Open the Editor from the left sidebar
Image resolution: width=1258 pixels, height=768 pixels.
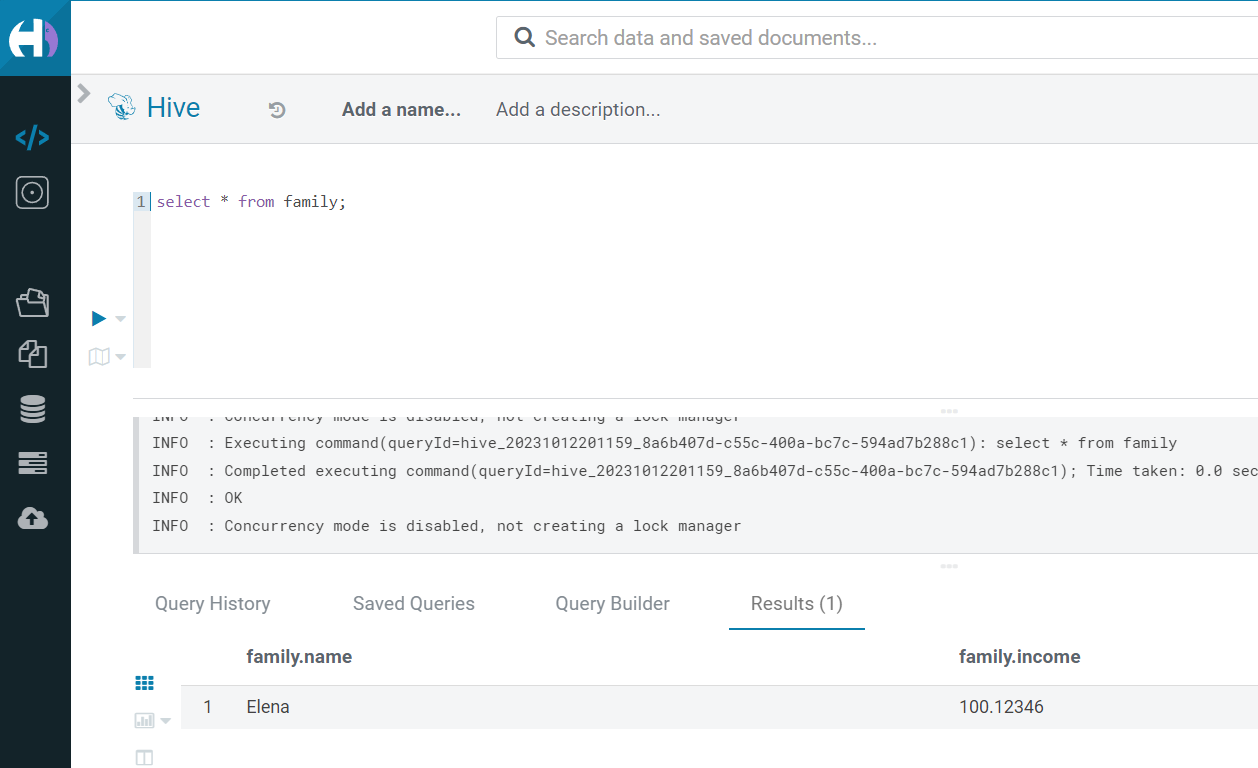click(32, 138)
